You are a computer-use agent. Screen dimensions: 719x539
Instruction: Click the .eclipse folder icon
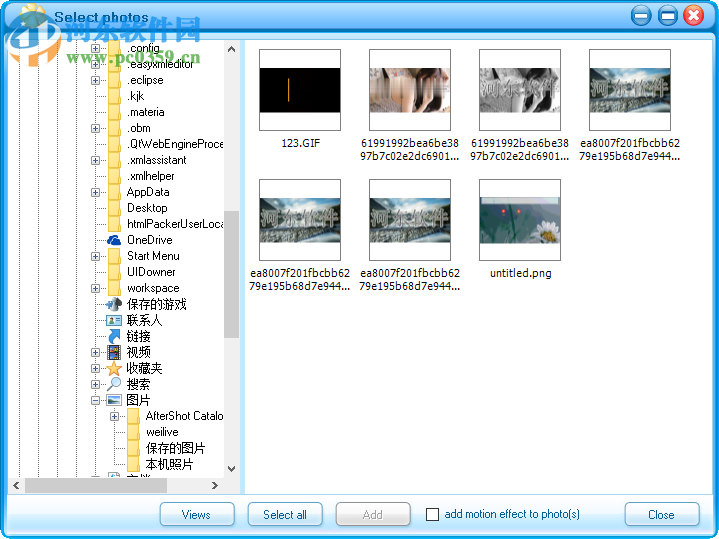point(114,80)
